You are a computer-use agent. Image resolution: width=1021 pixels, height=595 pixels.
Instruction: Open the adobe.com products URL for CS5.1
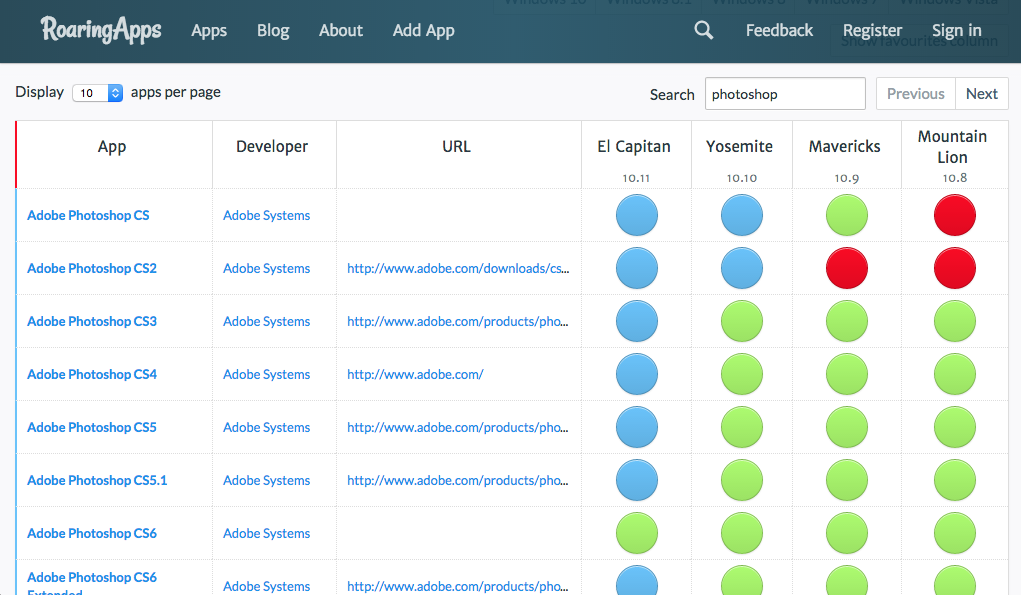coord(457,480)
